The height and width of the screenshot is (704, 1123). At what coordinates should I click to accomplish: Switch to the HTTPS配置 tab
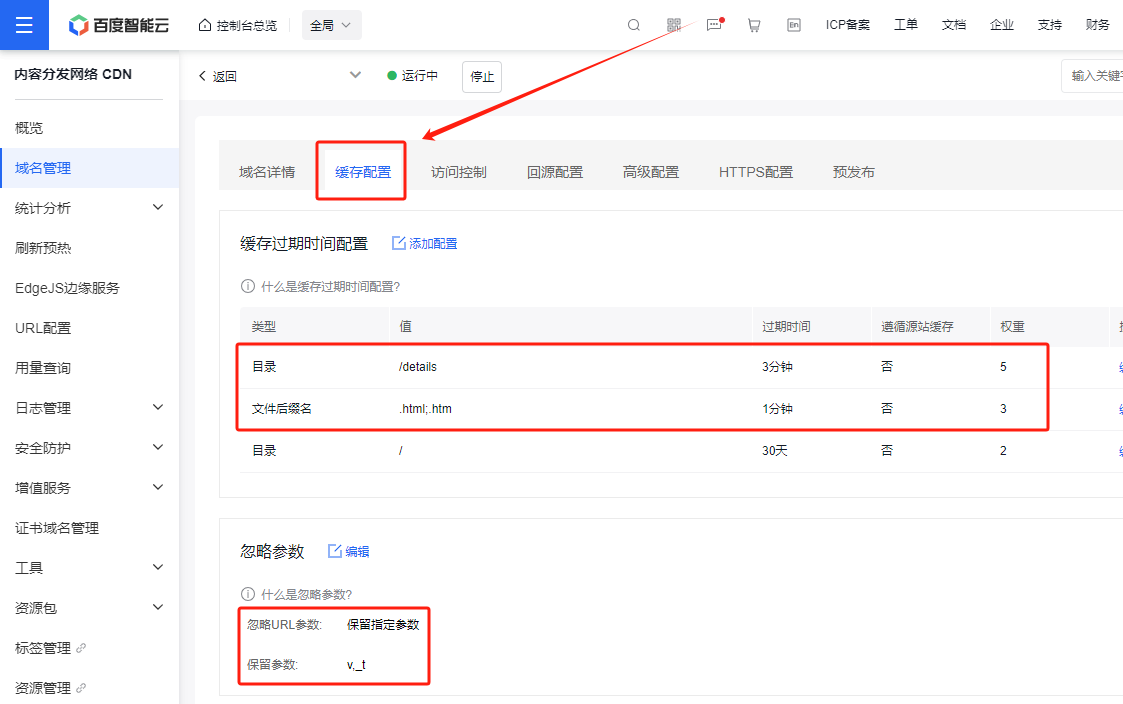coord(755,172)
